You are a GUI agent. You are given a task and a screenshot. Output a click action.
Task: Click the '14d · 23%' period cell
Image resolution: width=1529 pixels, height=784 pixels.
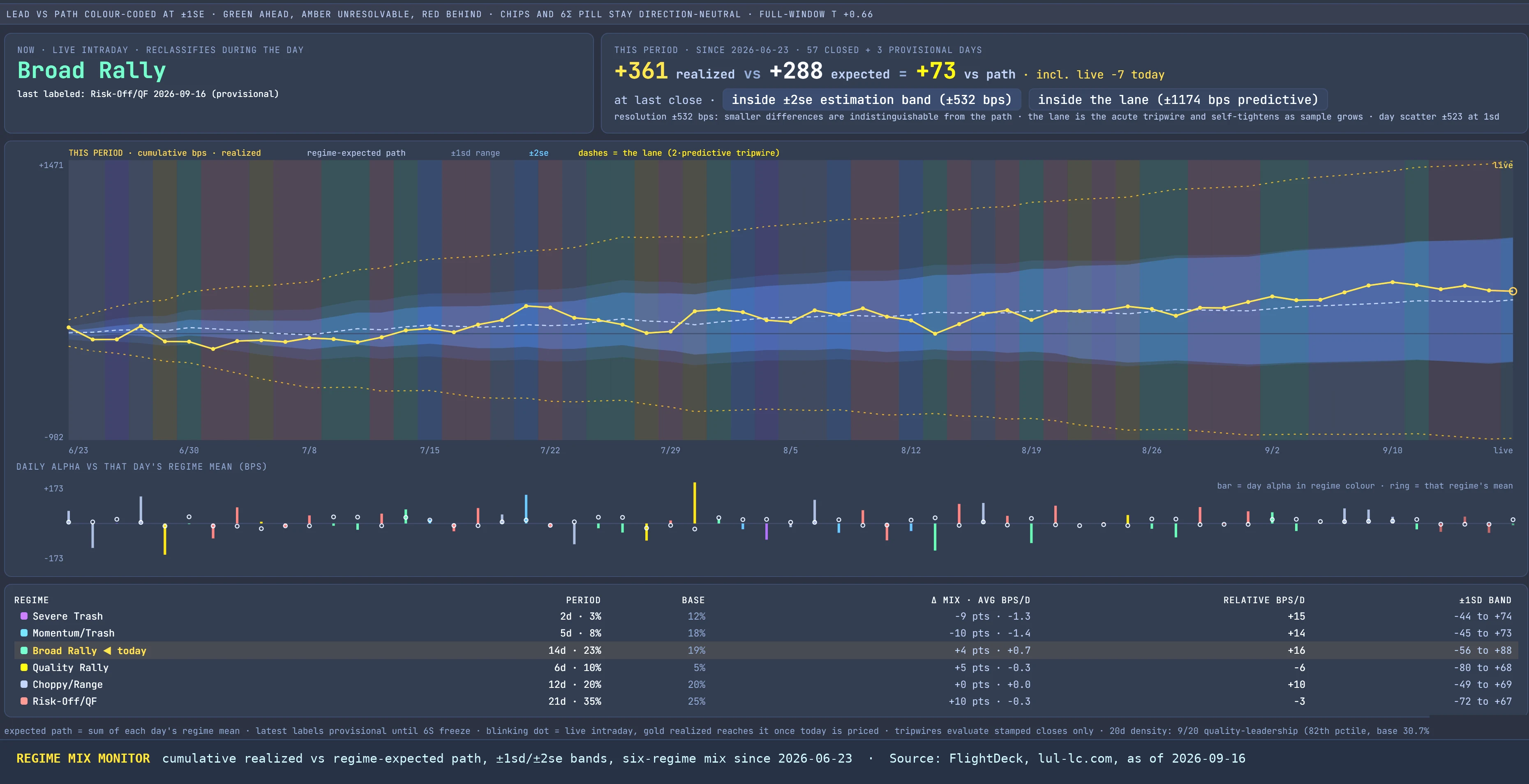coord(575,650)
